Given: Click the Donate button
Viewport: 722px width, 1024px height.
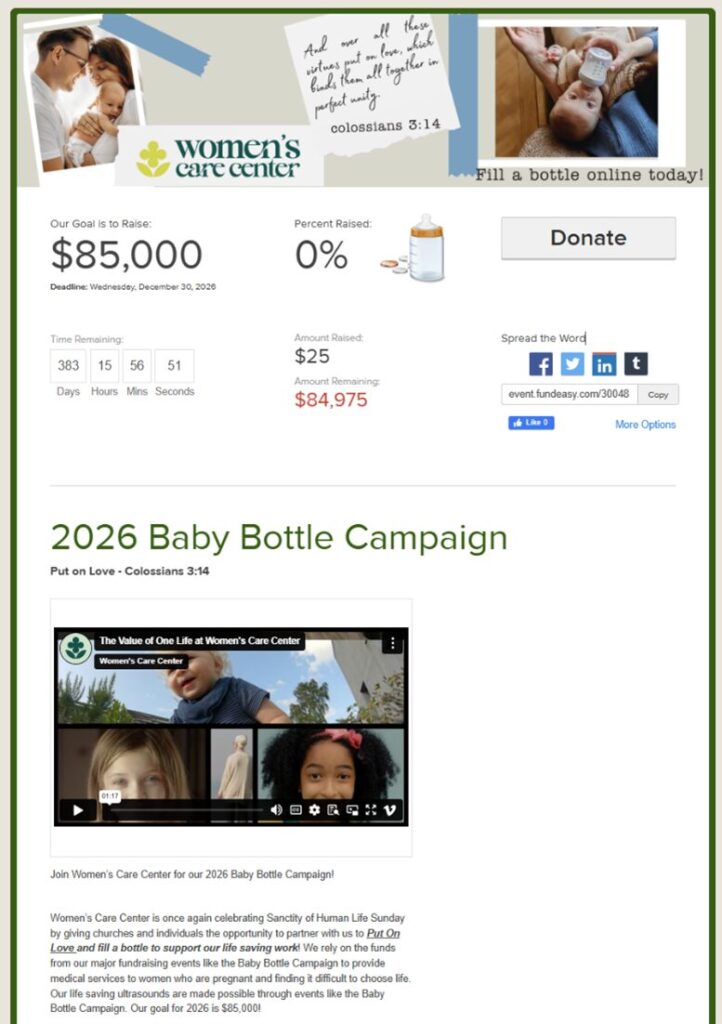Looking at the screenshot, I should click(x=588, y=238).
